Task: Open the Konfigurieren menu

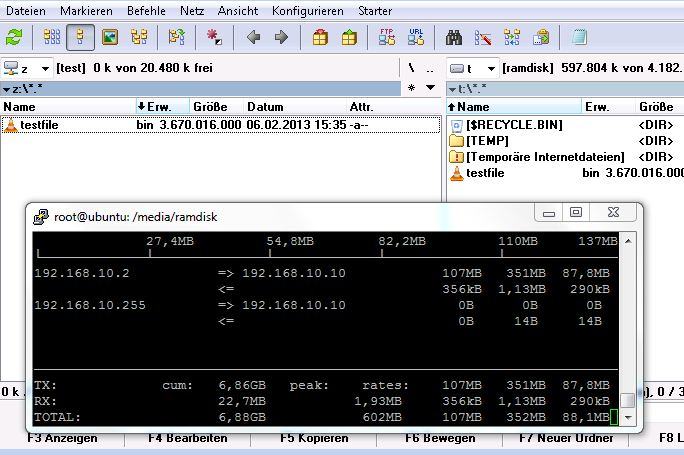Action: click(308, 11)
